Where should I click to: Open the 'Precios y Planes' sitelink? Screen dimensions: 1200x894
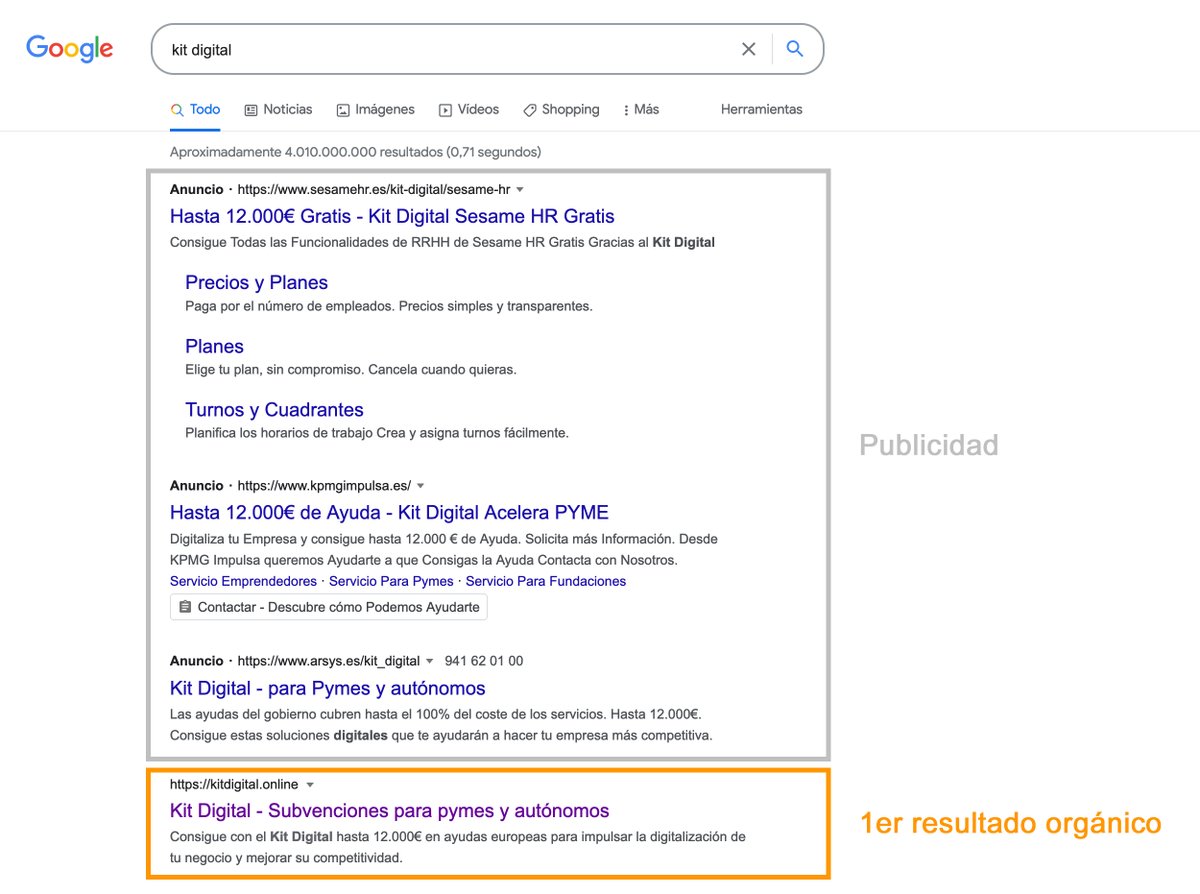(x=256, y=283)
